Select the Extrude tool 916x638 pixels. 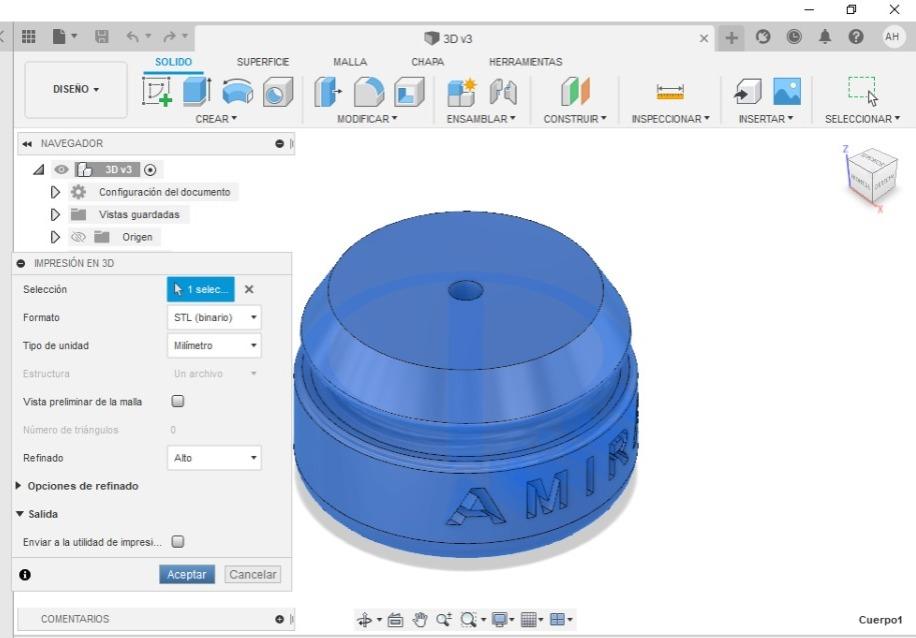(x=197, y=92)
